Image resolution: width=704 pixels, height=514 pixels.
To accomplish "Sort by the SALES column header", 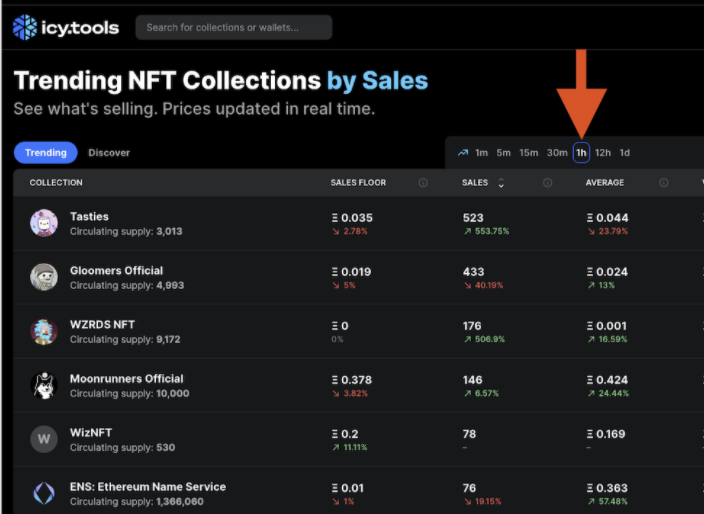I will pyautogui.click(x=475, y=183).
